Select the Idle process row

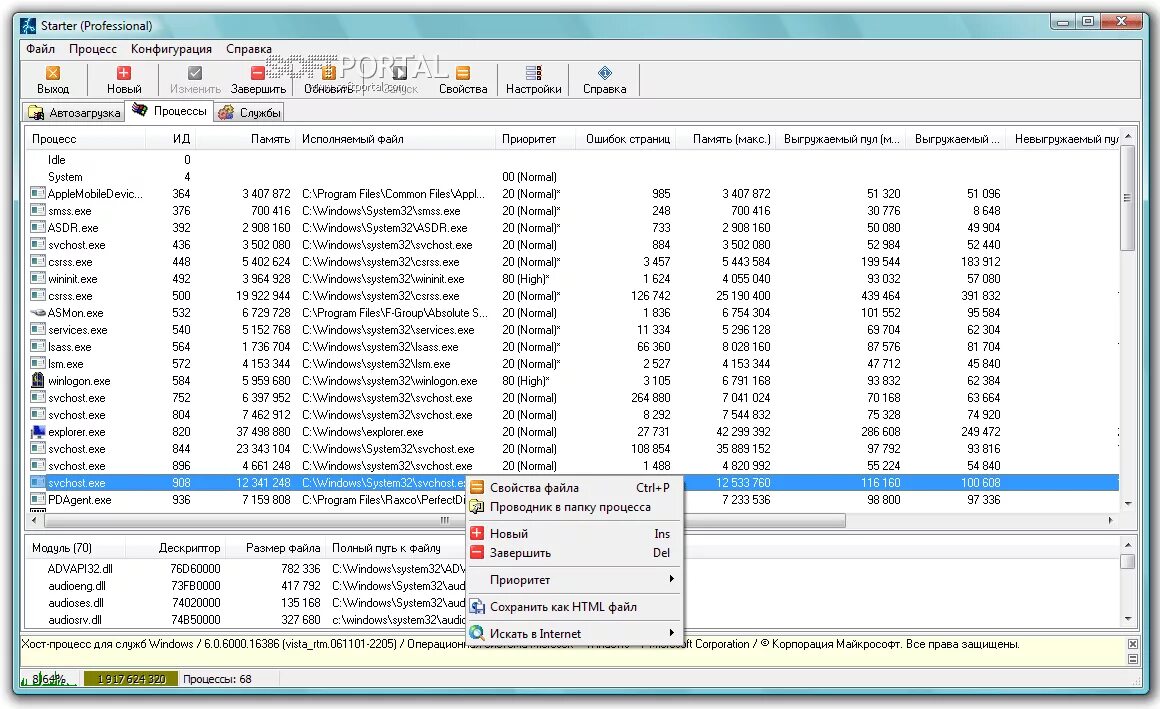[573, 160]
